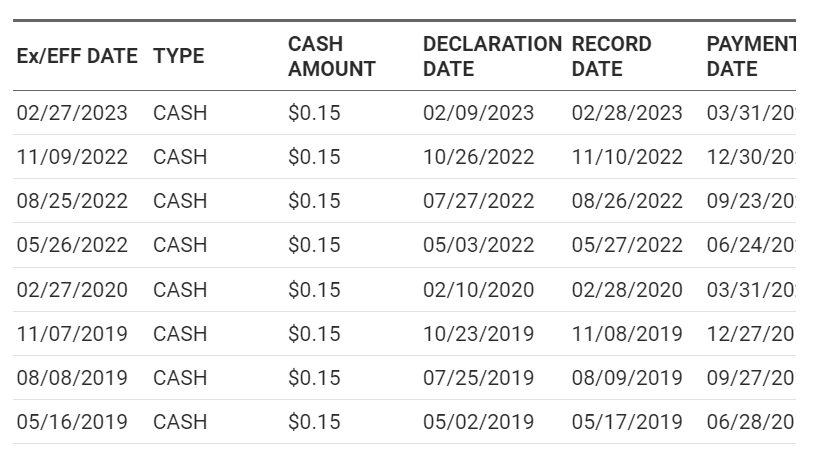Select the 02/27/2023 ex-date cell

coord(72,113)
